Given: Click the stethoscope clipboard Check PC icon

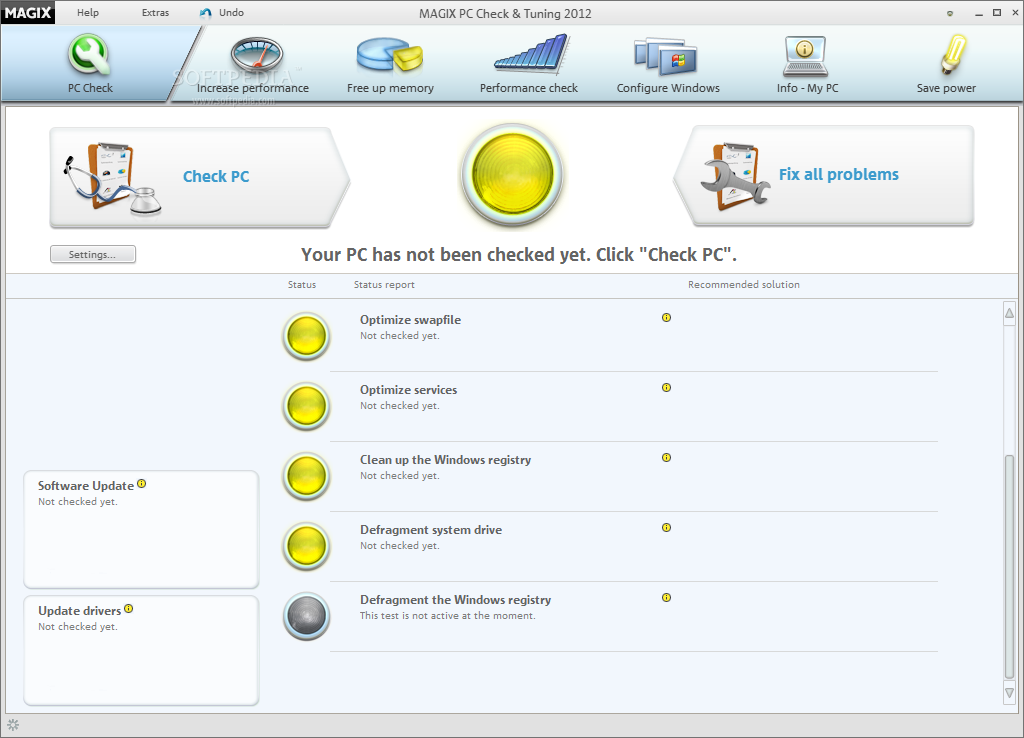Looking at the screenshot, I should tap(111, 179).
